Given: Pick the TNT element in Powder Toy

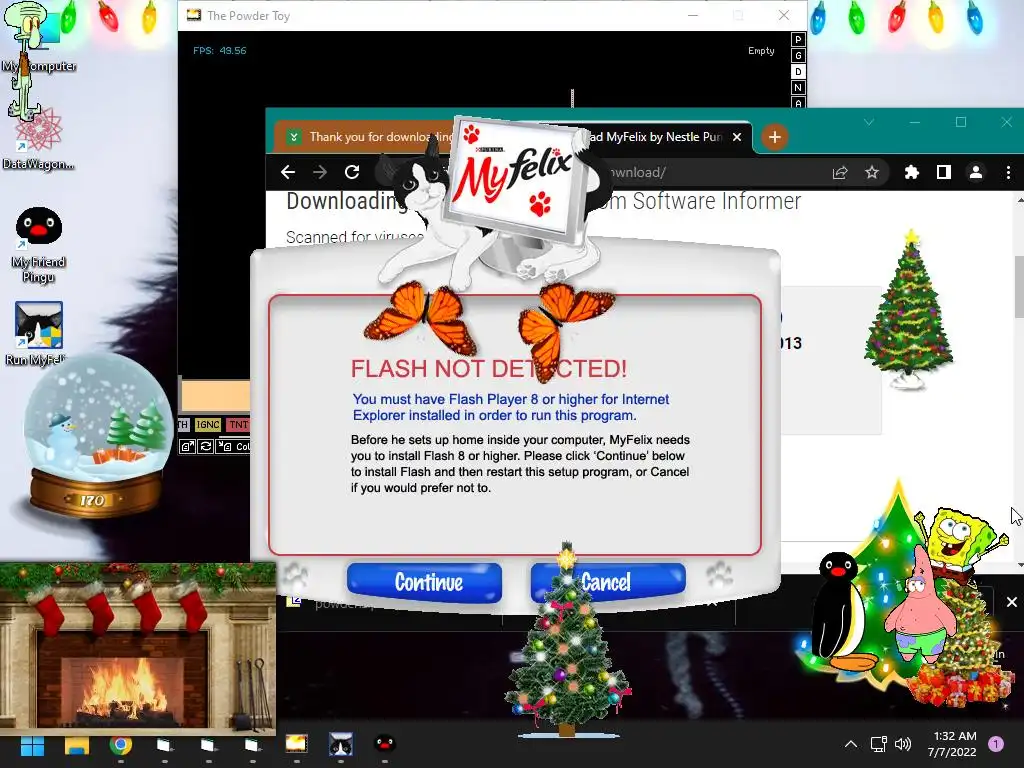Looking at the screenshot, I should tap(238, 424).
